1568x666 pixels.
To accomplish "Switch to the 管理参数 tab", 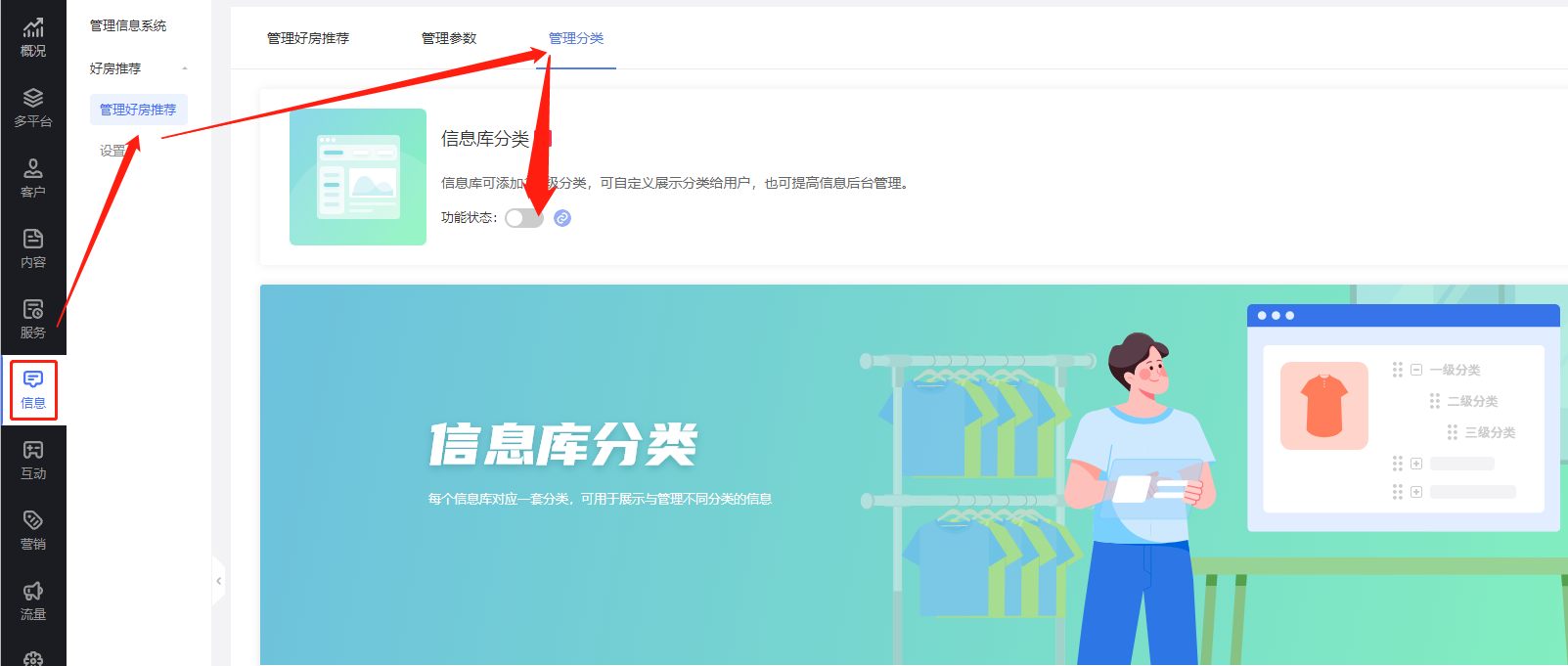I will click(449, 38).
